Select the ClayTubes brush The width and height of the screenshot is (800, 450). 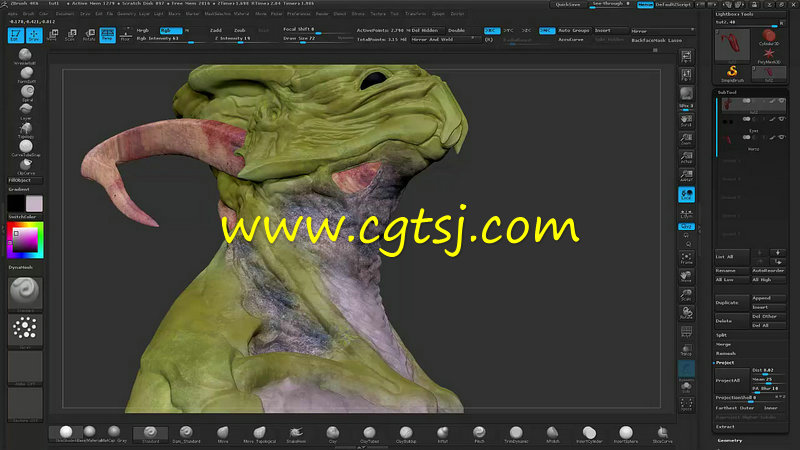click(369, 434)
